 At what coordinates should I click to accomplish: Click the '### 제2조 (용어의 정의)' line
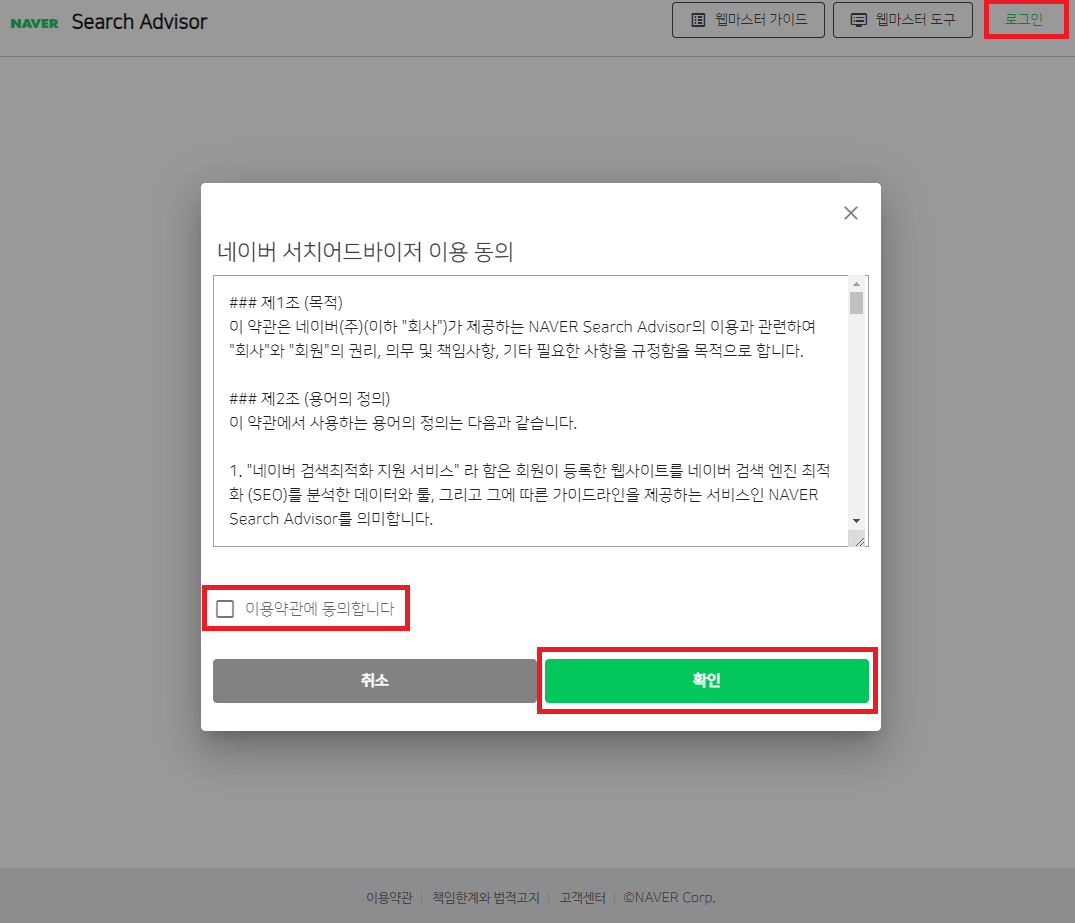[310, 398]
